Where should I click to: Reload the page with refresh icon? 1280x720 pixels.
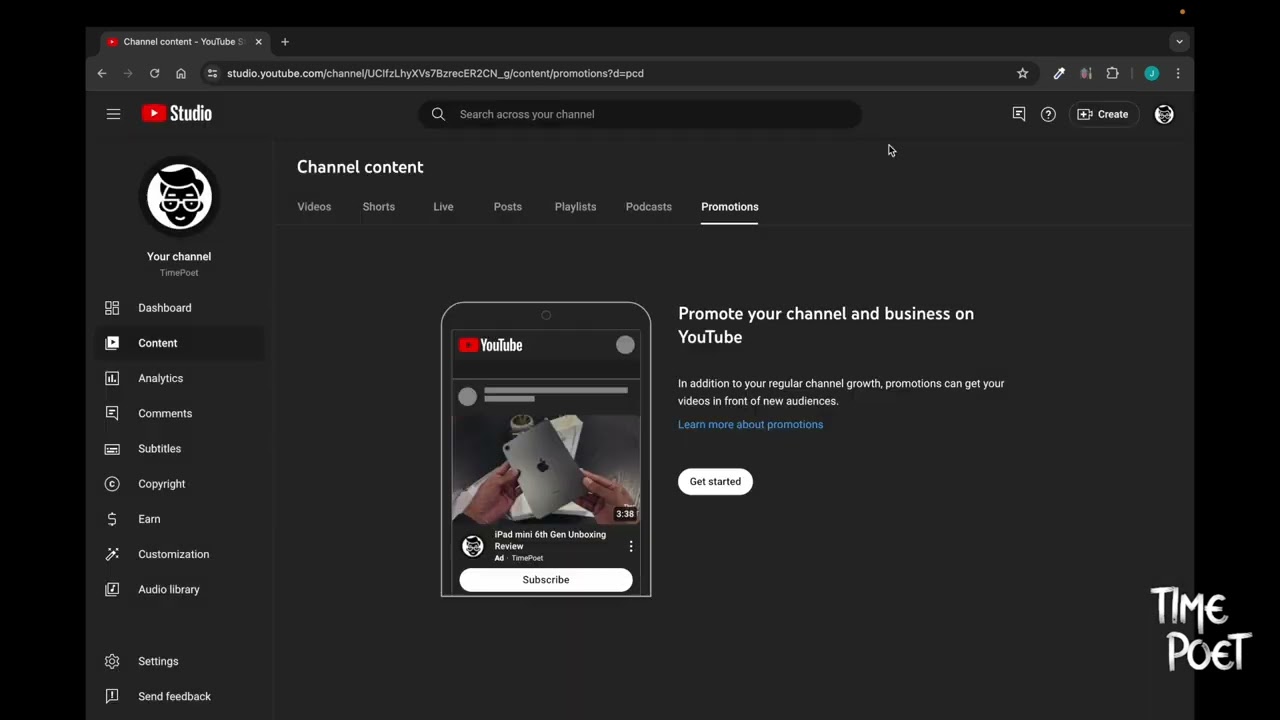coord(154,73)
